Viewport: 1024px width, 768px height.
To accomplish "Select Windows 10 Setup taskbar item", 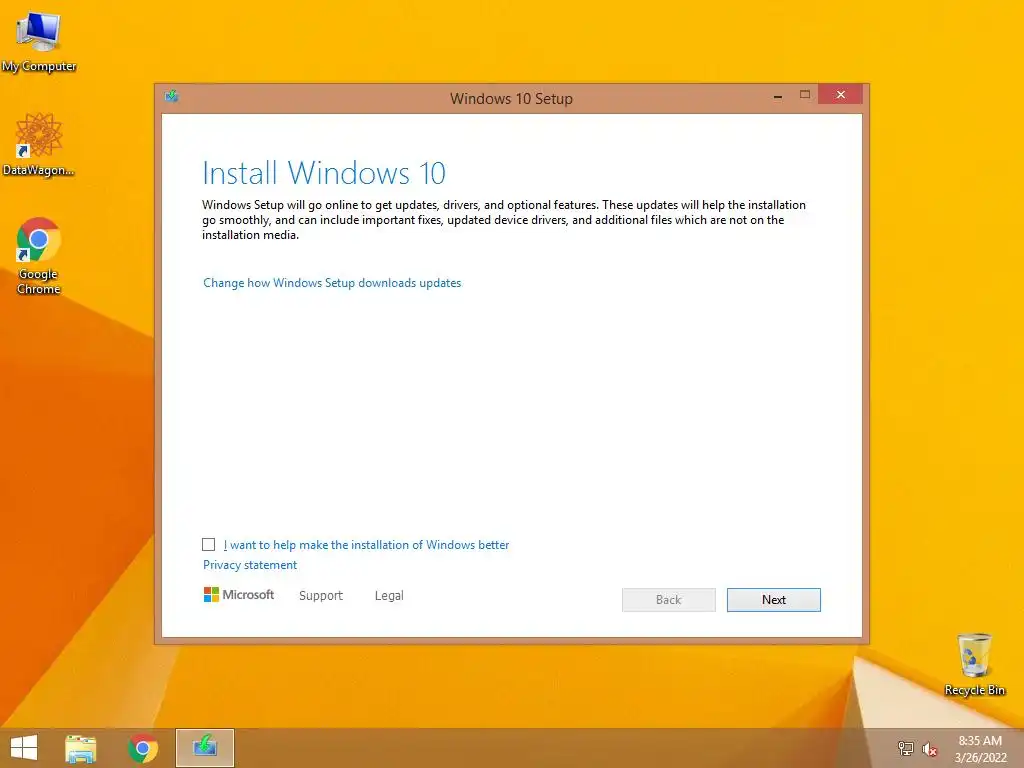I will click(204, 748).
